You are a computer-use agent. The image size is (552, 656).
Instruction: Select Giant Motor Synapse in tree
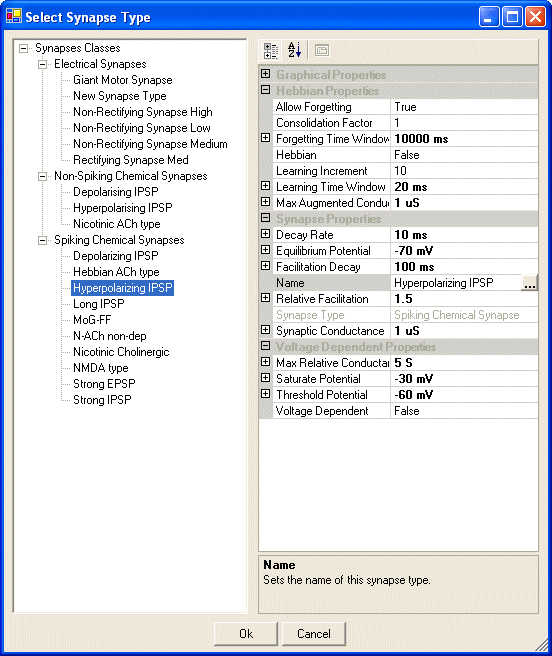click(x=123, y=80)
